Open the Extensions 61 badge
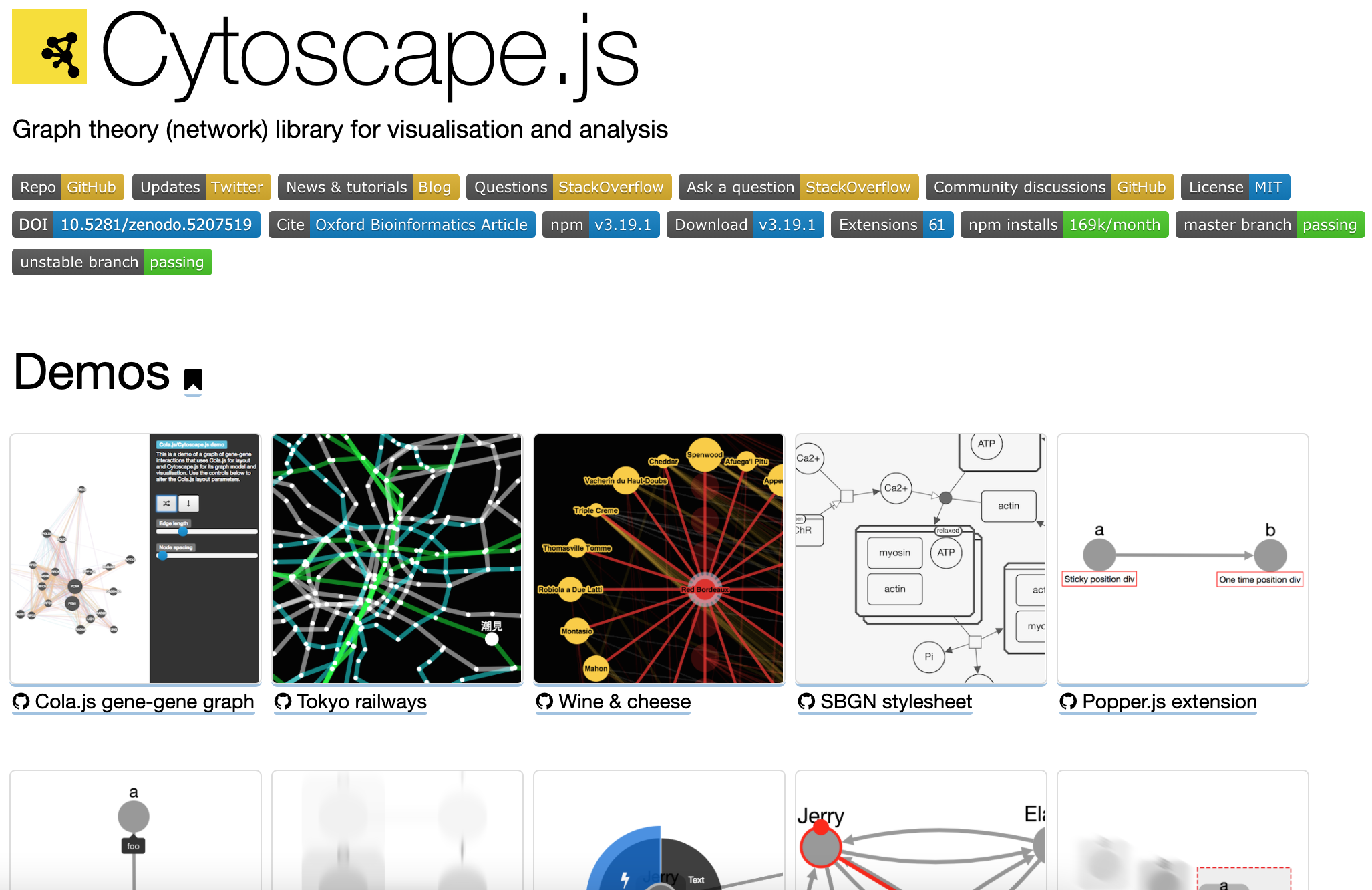1372x890 pixels. click(892, 225)
